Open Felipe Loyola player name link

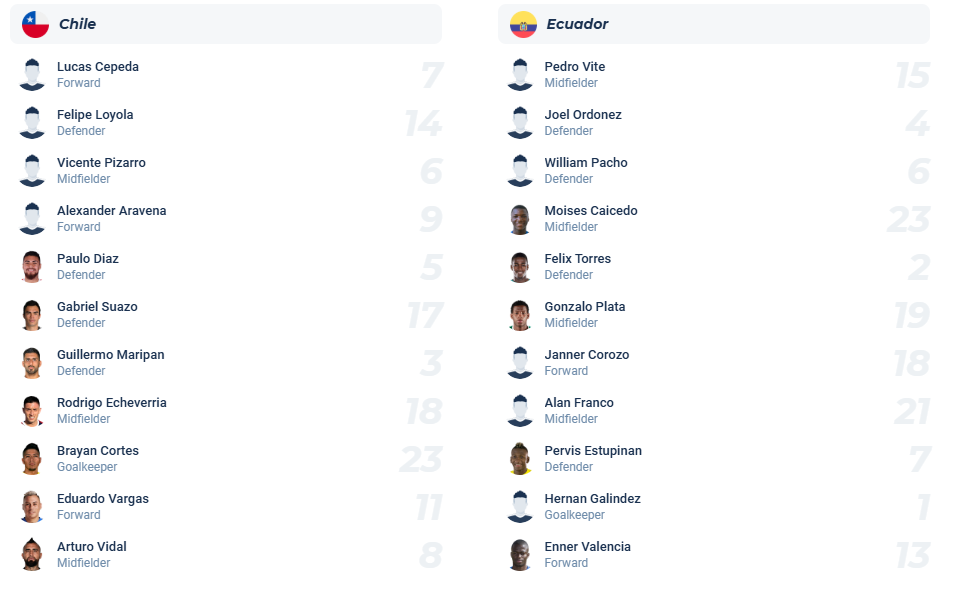(95, 115)
